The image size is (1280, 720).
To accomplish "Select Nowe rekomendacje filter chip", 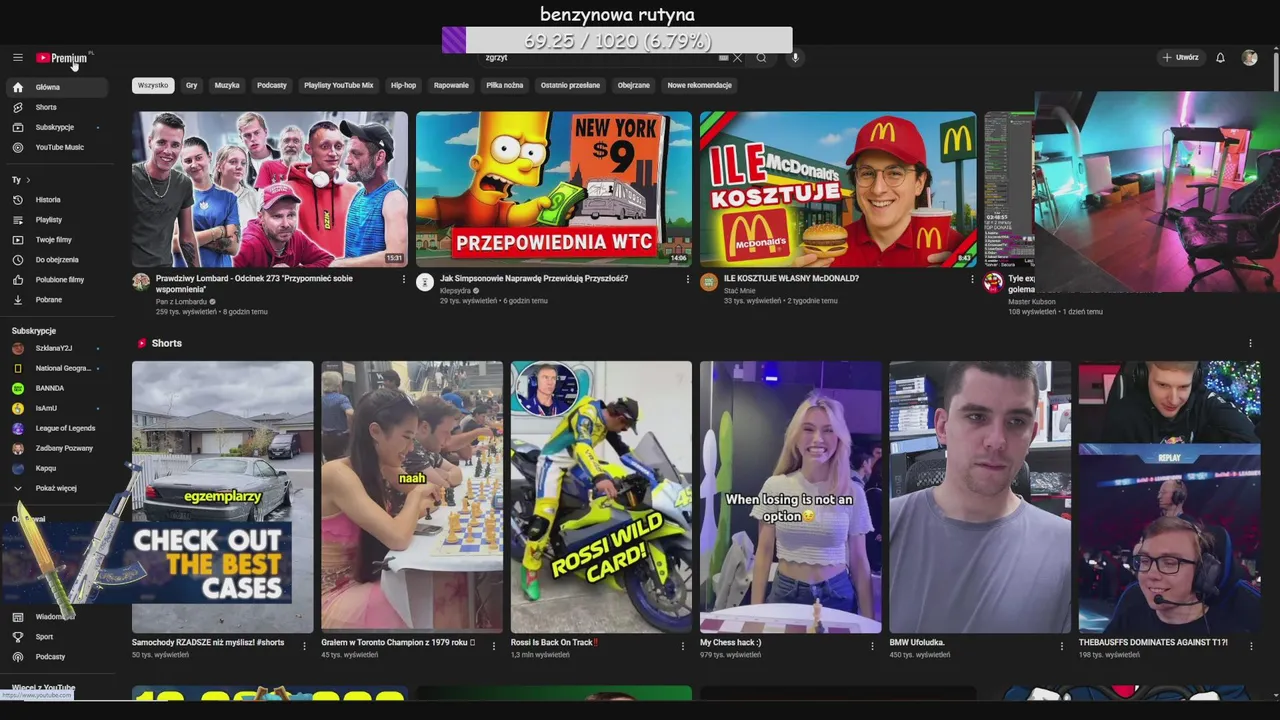I will click(700, 86).
